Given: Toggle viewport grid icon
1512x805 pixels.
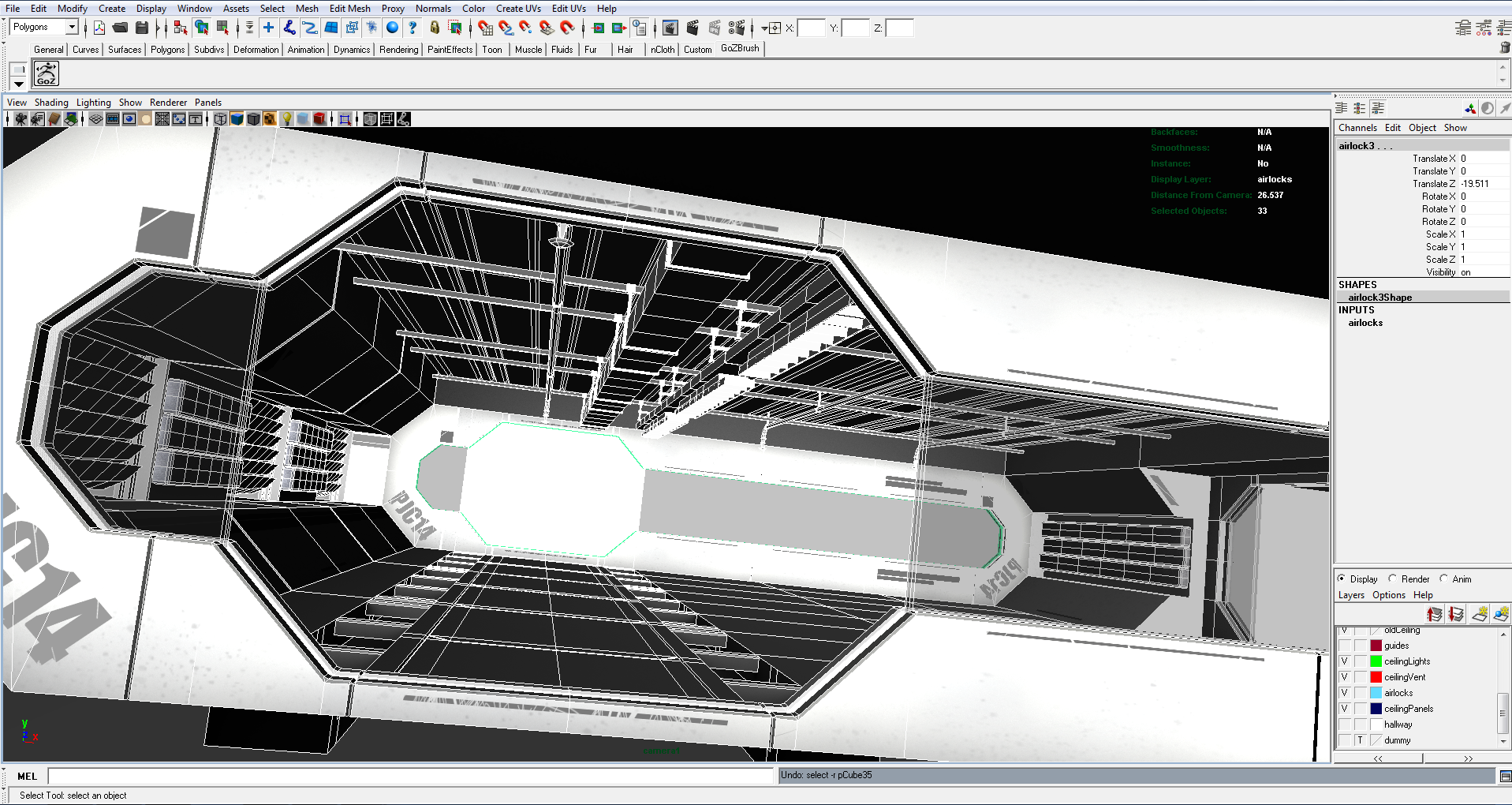Looking at the screenshot, I should point(95,119).
